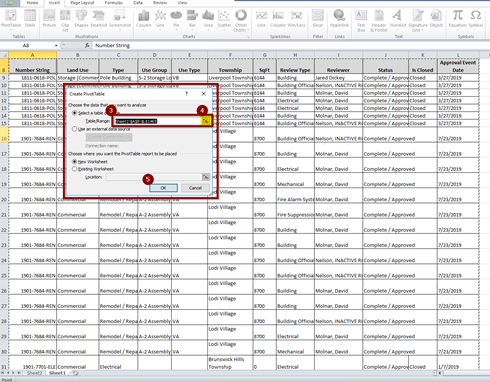Click the formula bar showing Number String
Viewport: 490px width, 382px height.
(290, 45)
